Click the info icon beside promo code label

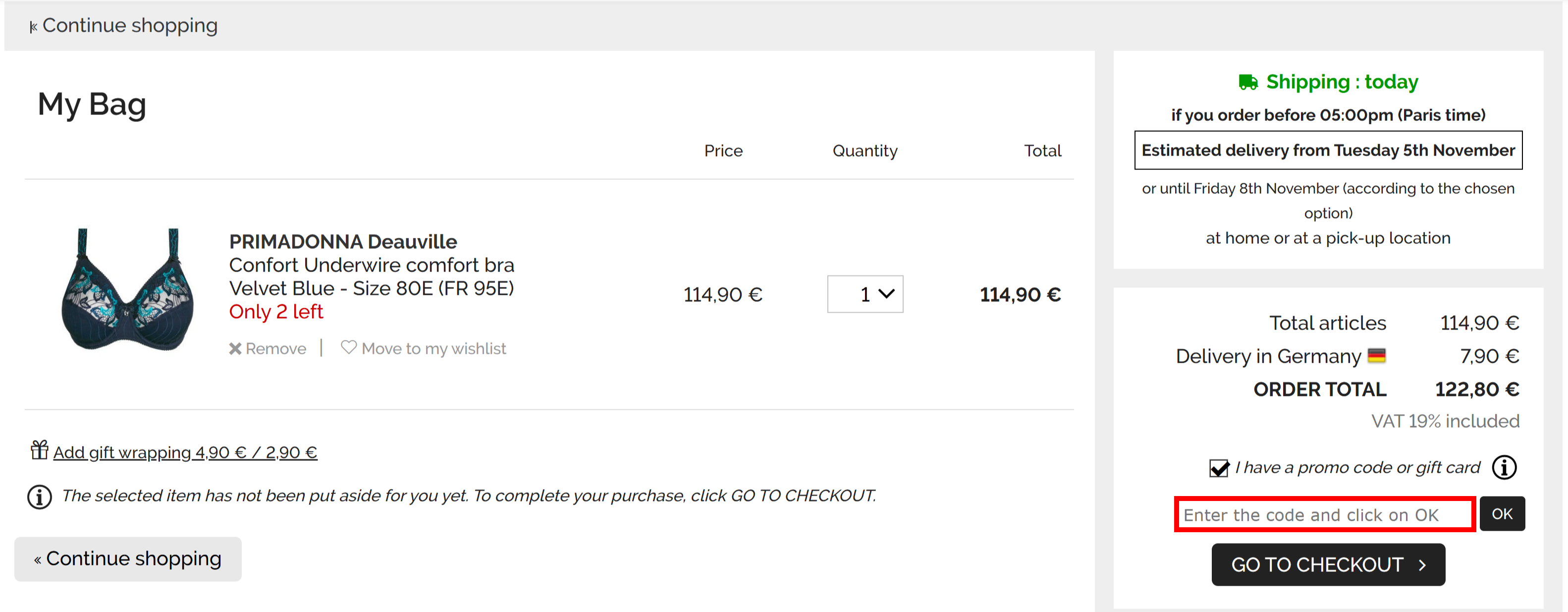click(1504, 467)
